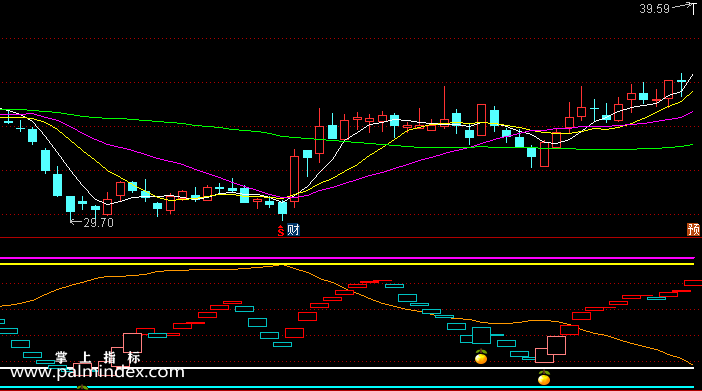The width and height of the screenshot is (702, 391).
Task: Click the 29.70 low price label
Action: pos(98,223)
